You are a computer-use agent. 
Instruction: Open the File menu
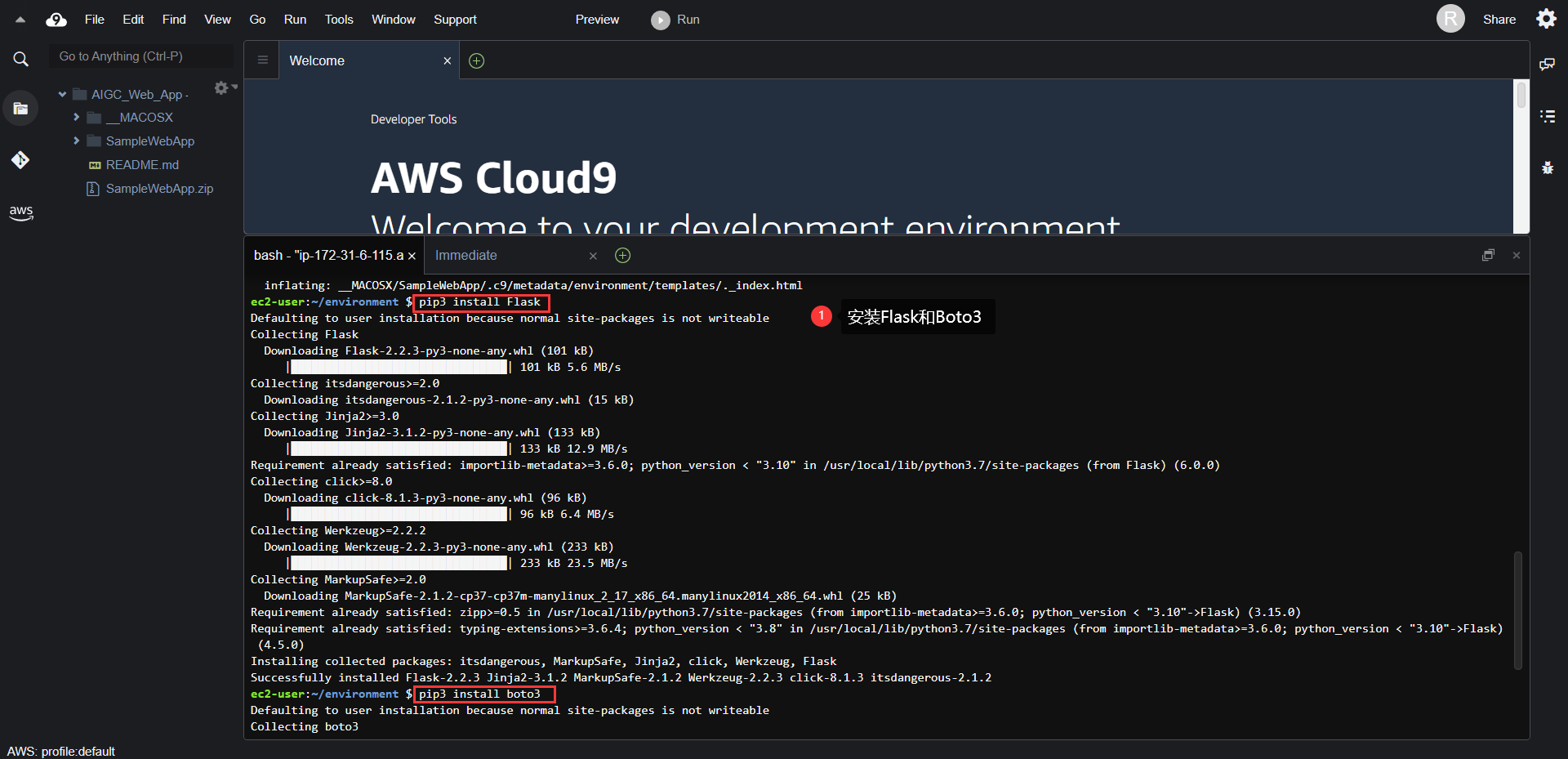(95, 20)
